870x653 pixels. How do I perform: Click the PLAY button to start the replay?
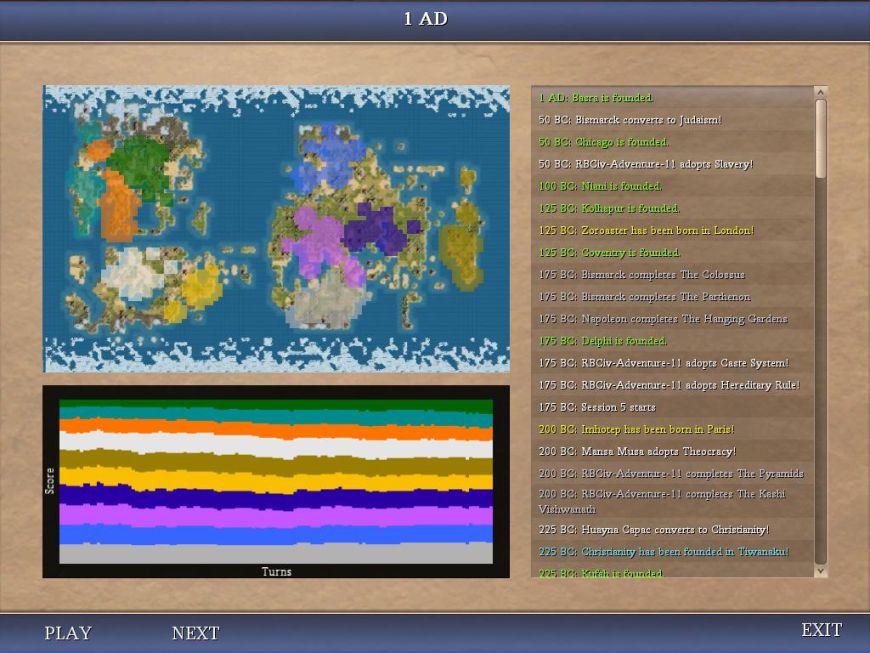tap(68, 632)
